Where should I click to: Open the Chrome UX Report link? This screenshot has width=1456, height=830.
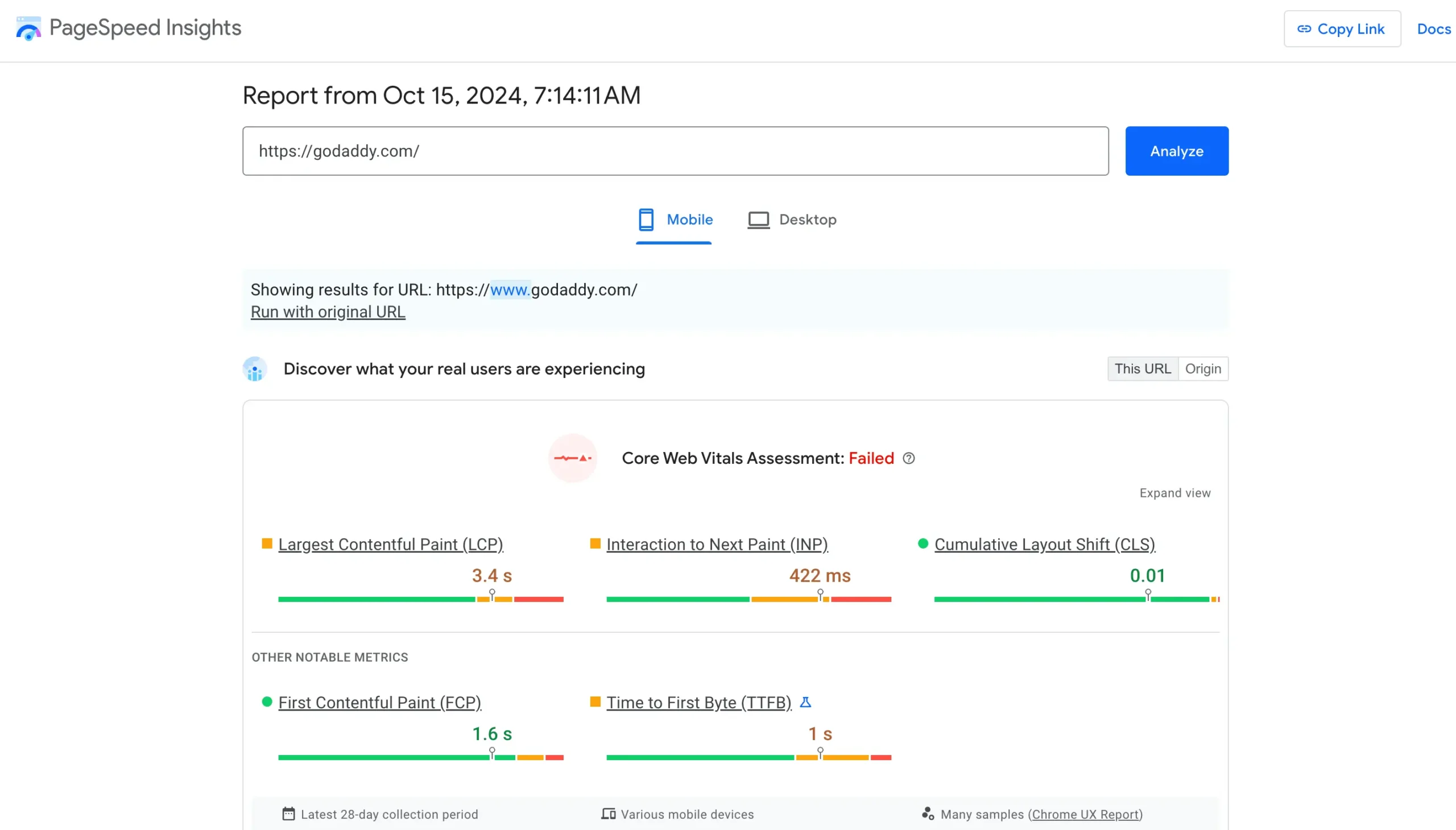point(1085,815)
